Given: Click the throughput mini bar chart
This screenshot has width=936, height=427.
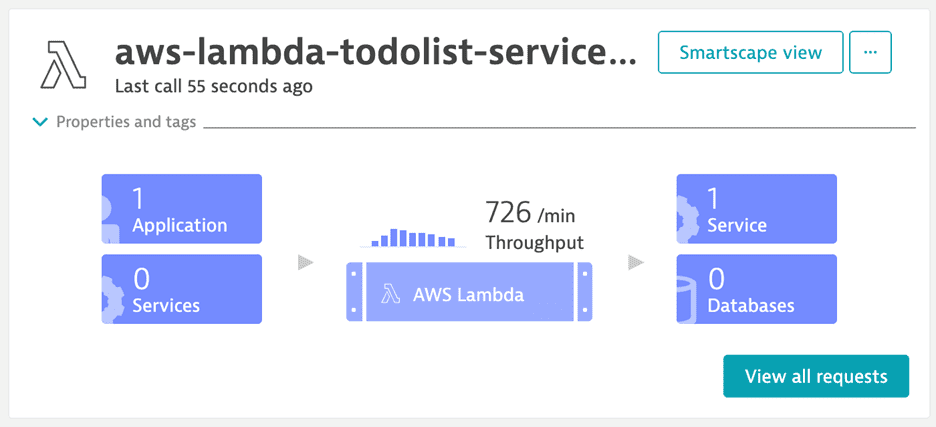Looking at the screenshot, I should pyautogui.click(x=413, y=238).
